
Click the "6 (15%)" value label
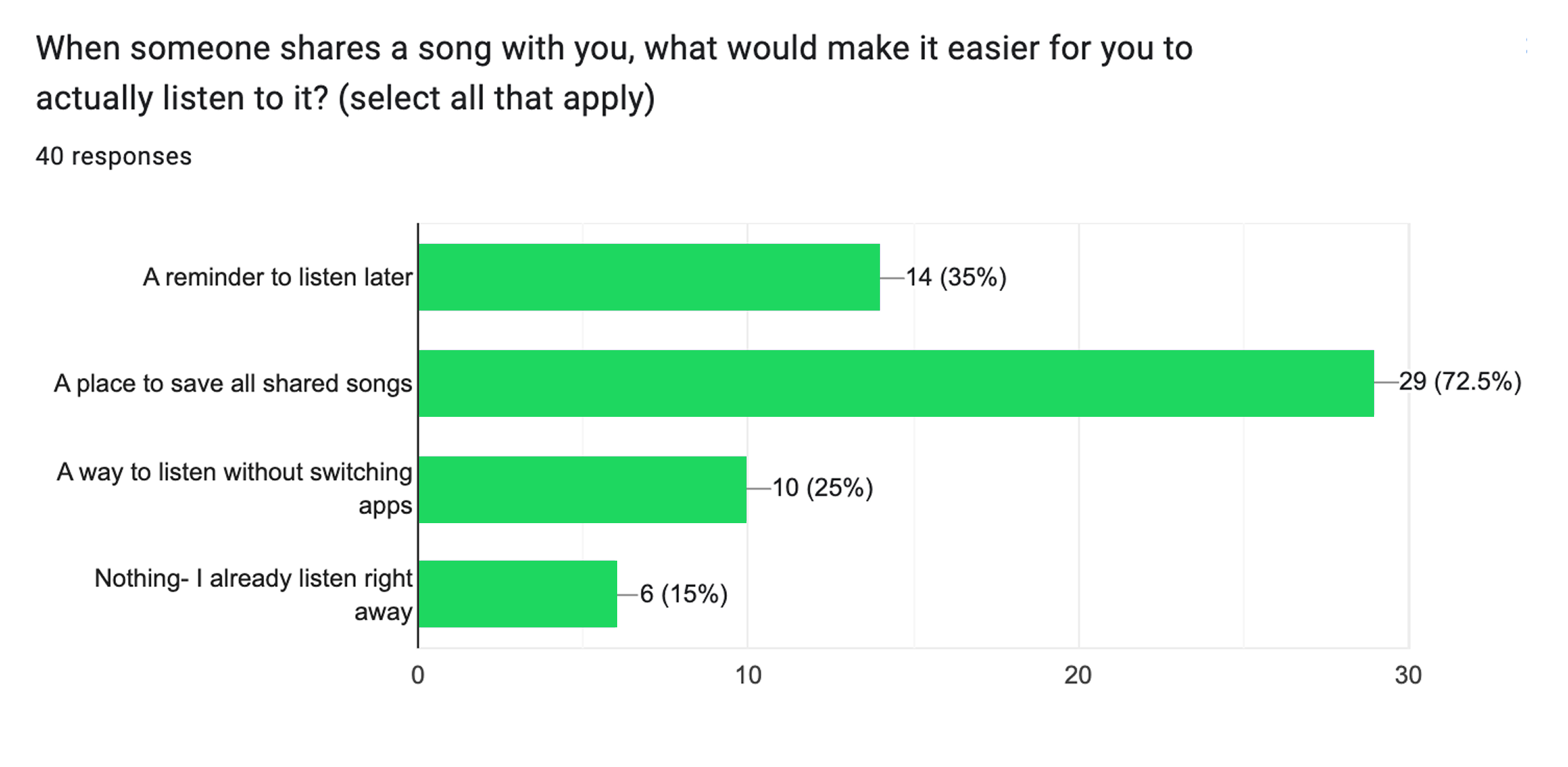684,594
